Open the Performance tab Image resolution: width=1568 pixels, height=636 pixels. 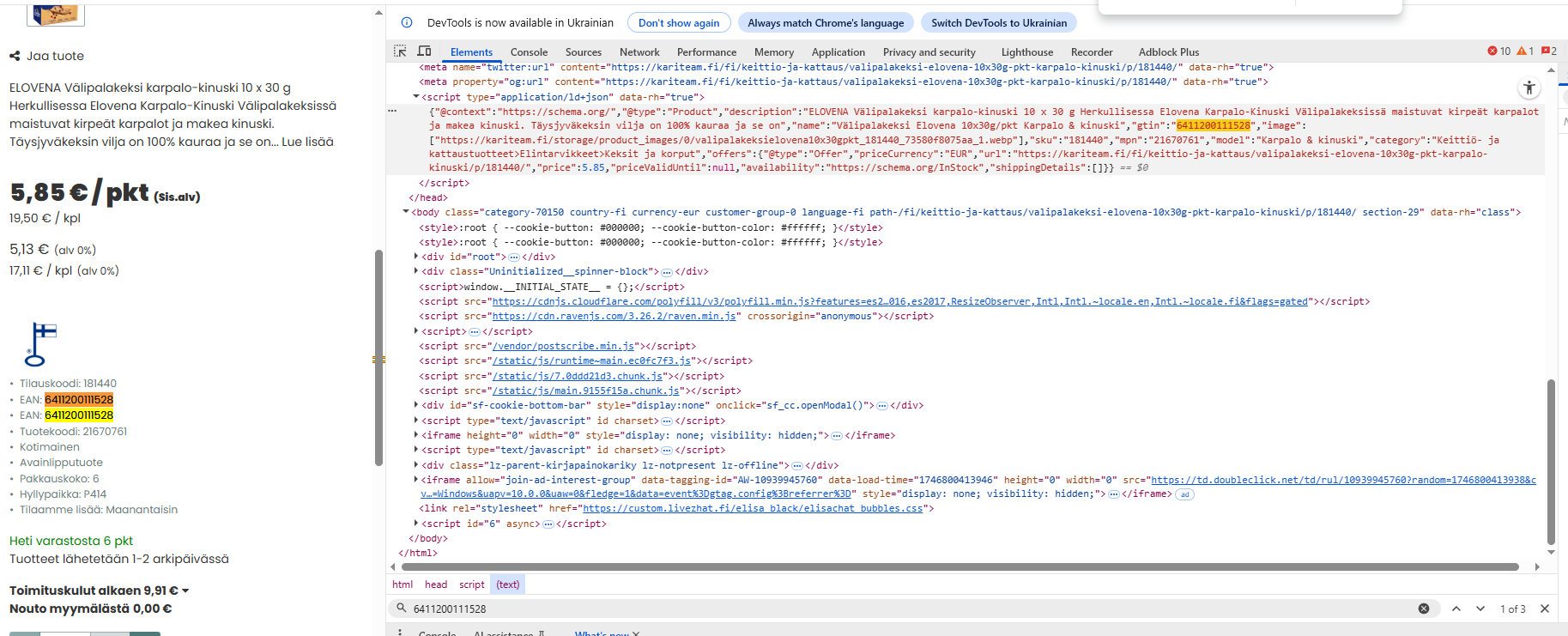click(x=706, y=52)
